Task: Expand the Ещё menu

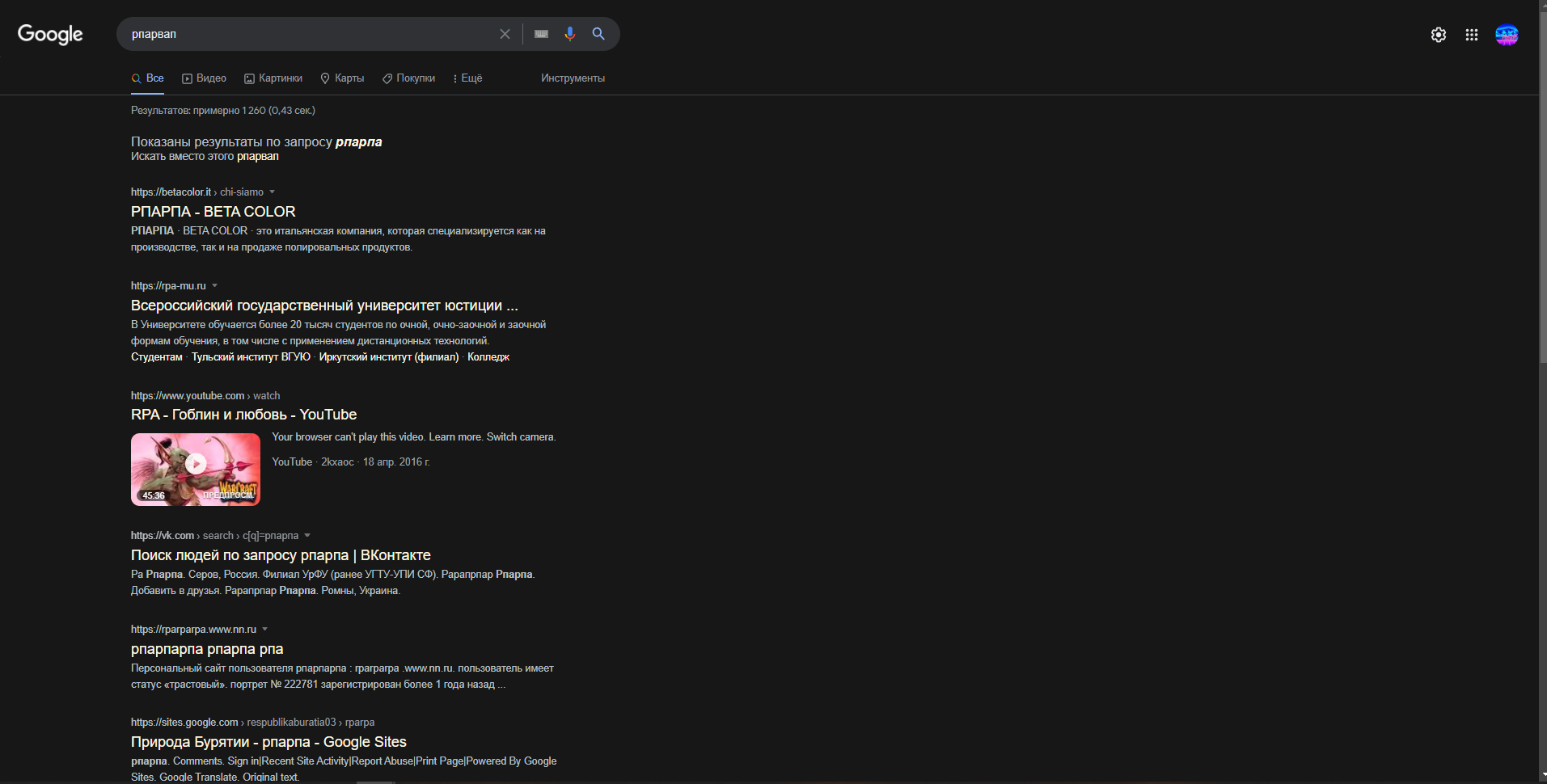Action: [x=467, y=78]
